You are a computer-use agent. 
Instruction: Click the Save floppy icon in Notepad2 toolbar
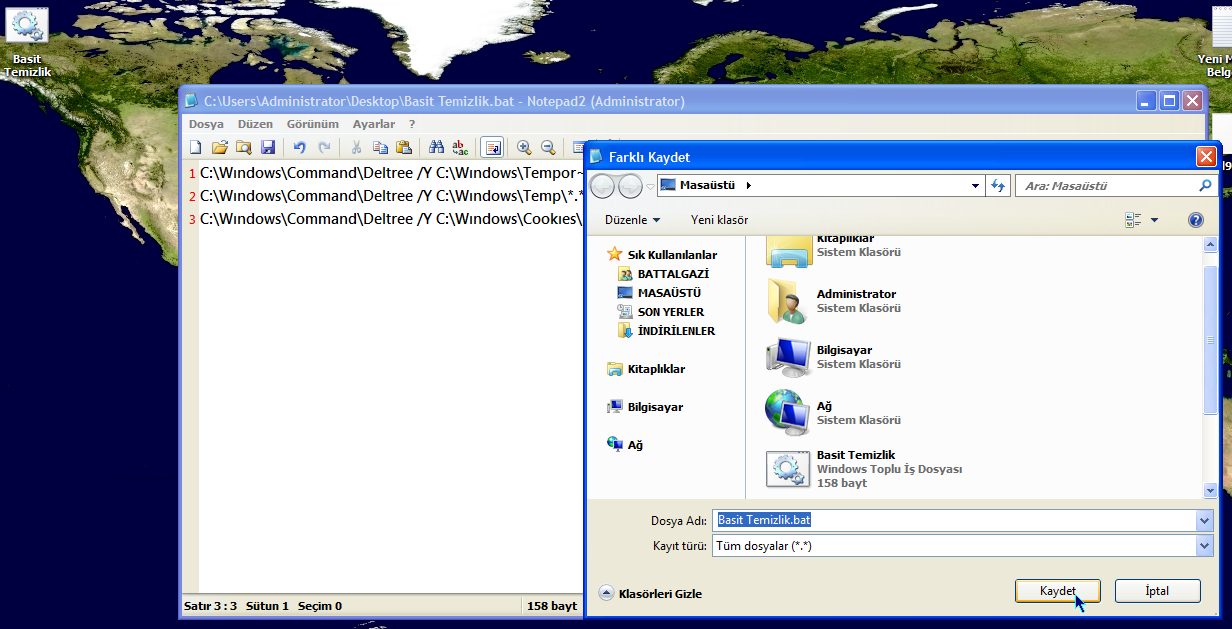point(268,148)
